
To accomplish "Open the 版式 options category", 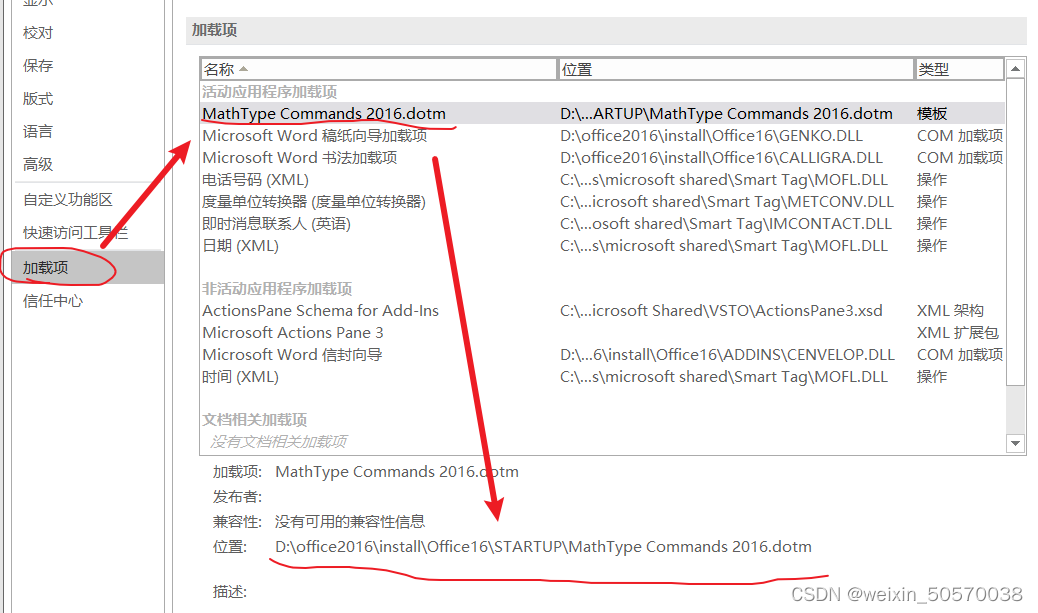I will 38,99.
